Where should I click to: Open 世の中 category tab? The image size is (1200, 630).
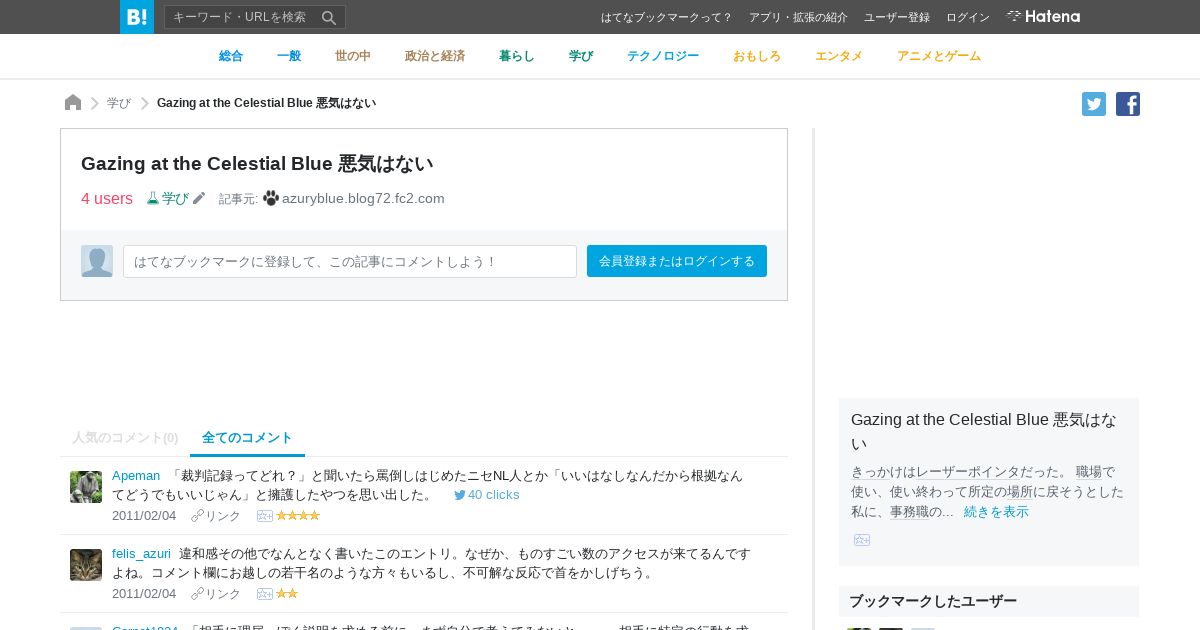[353, 56]
